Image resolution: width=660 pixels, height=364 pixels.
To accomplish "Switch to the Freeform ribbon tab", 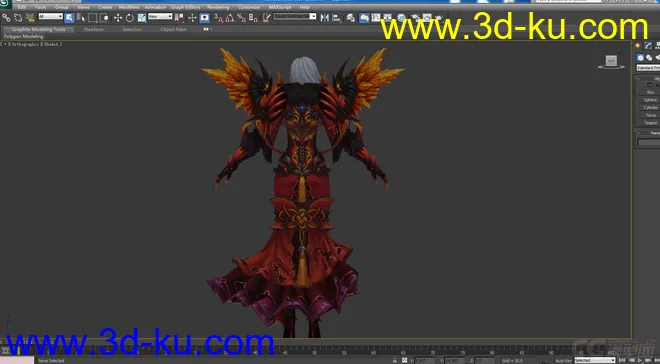I will tap(93, 29).
